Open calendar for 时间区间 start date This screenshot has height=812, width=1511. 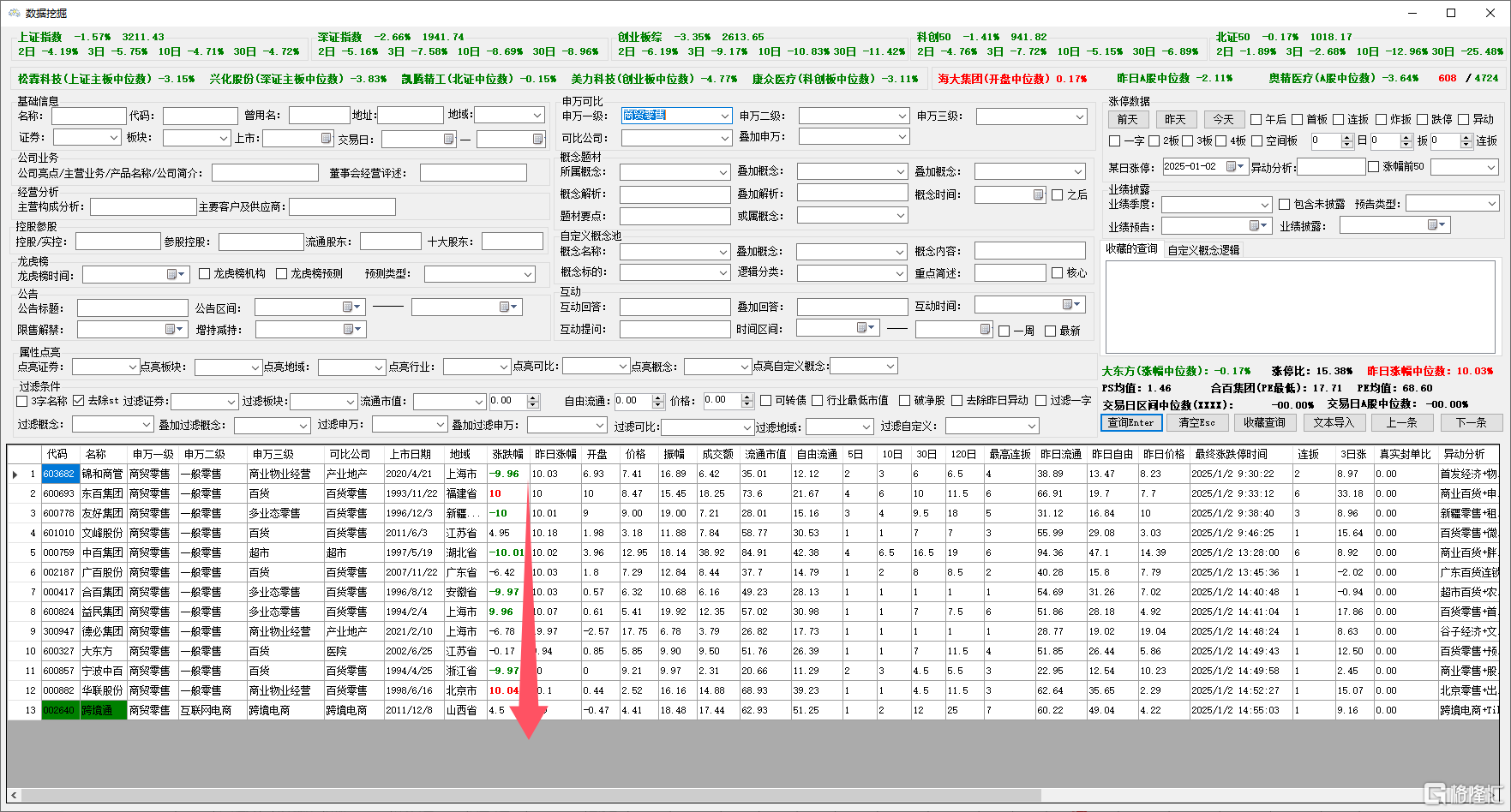(x=862, y=327)
